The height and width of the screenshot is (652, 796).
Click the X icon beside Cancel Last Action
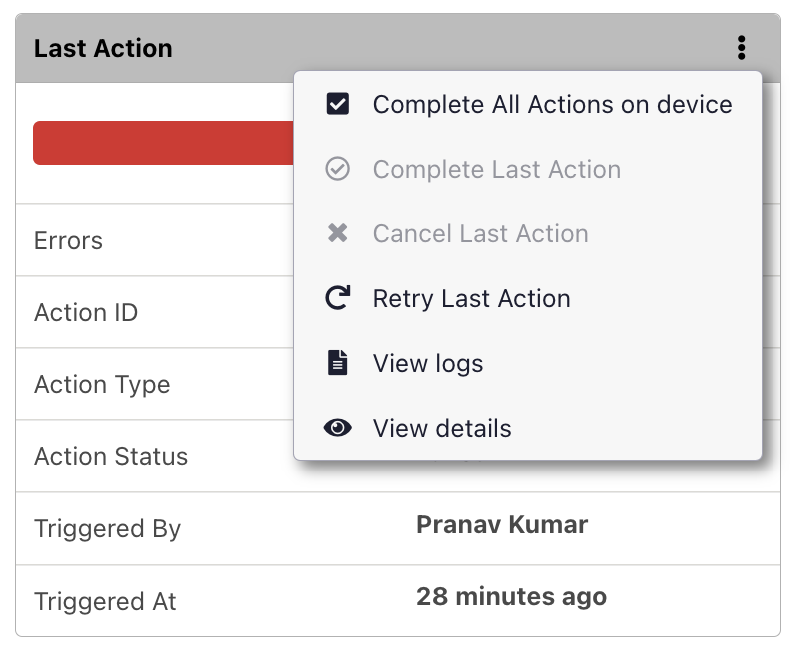[338, 233]
